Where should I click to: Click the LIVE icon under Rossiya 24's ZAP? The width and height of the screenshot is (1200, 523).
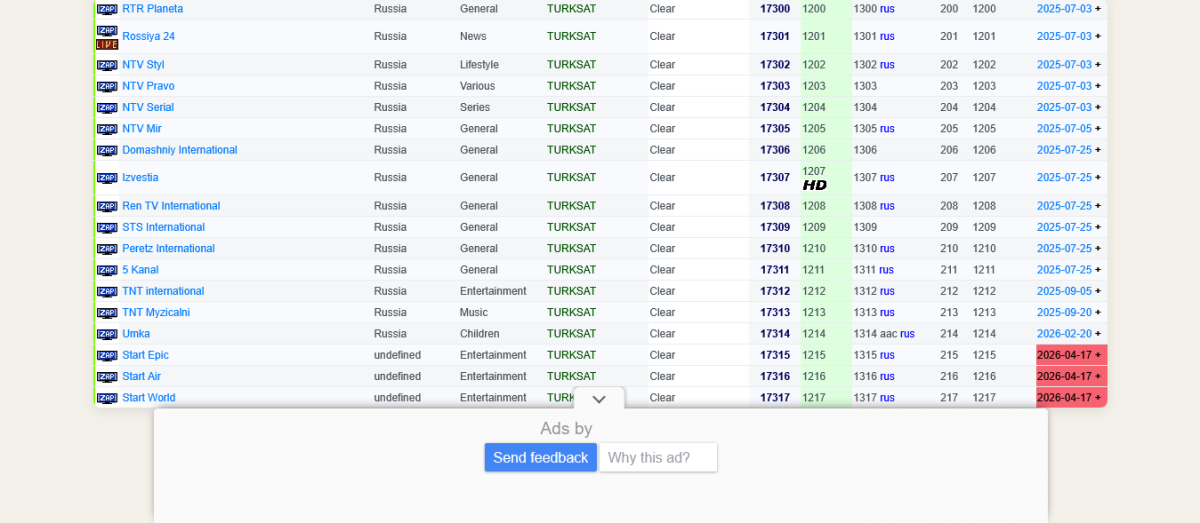(107, 44)
